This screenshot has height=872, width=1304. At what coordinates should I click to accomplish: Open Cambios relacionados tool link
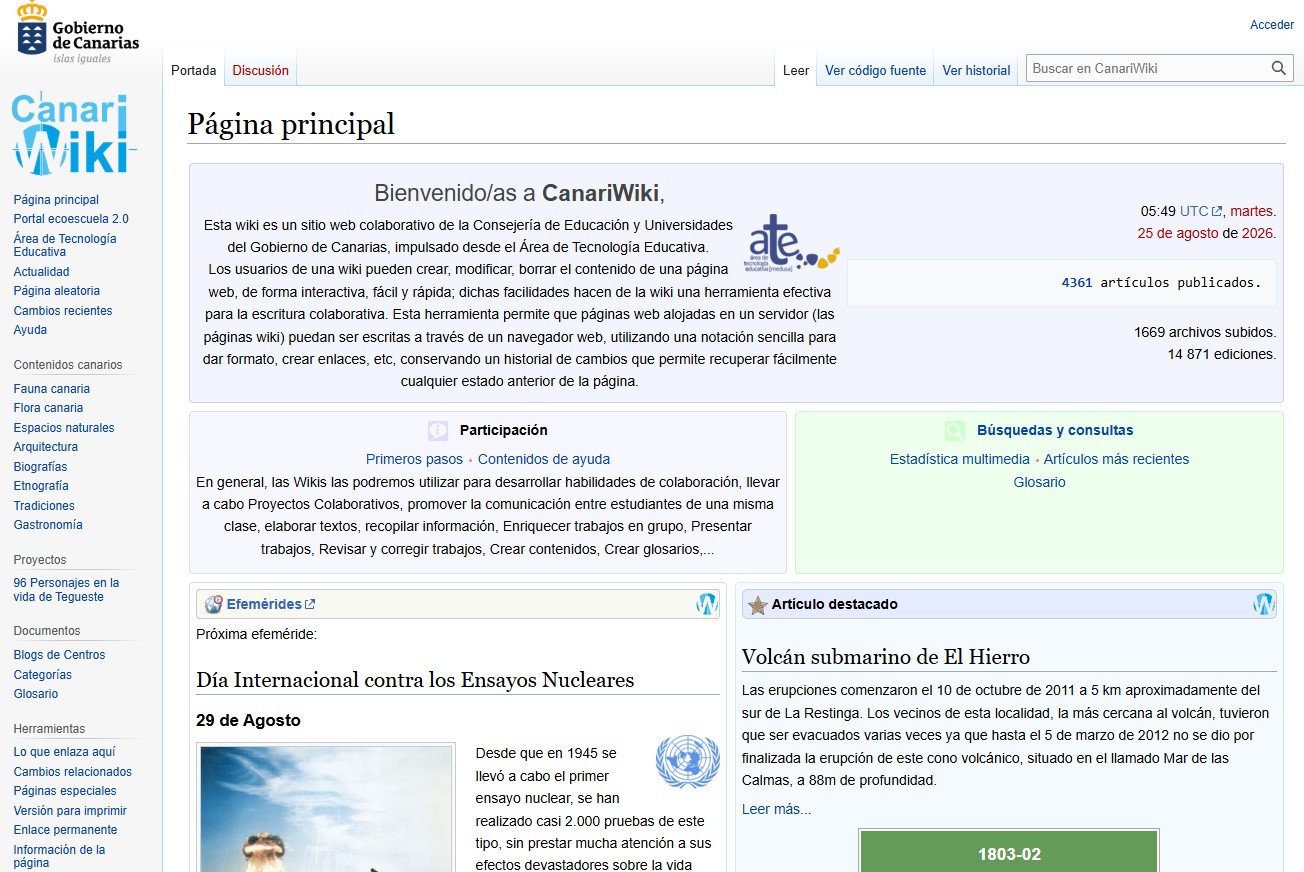click(72, 772)
